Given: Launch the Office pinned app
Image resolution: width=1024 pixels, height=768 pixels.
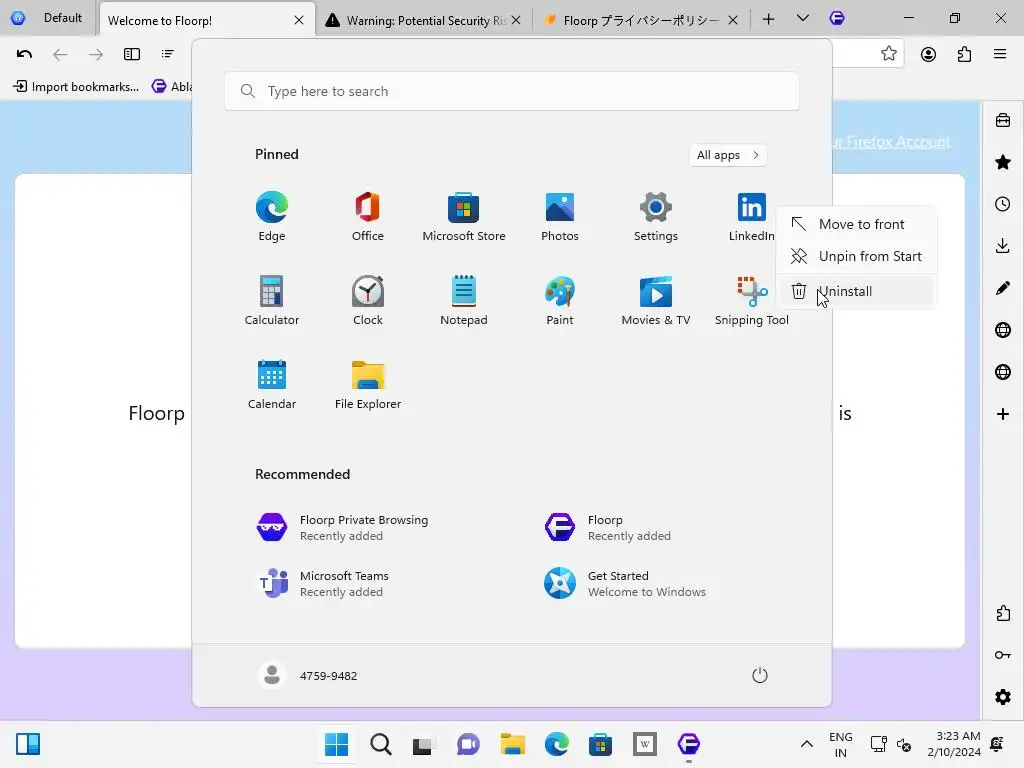Looking at the screenshot, I should (368, 217).
